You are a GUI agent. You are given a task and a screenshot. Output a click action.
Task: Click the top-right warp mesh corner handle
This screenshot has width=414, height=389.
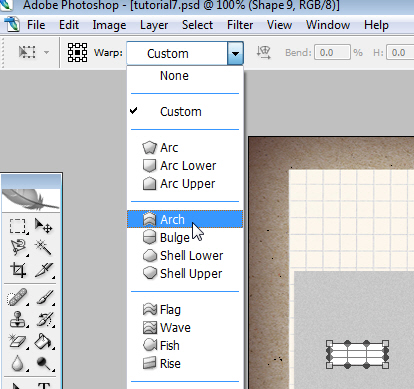[x=385, y=344]
